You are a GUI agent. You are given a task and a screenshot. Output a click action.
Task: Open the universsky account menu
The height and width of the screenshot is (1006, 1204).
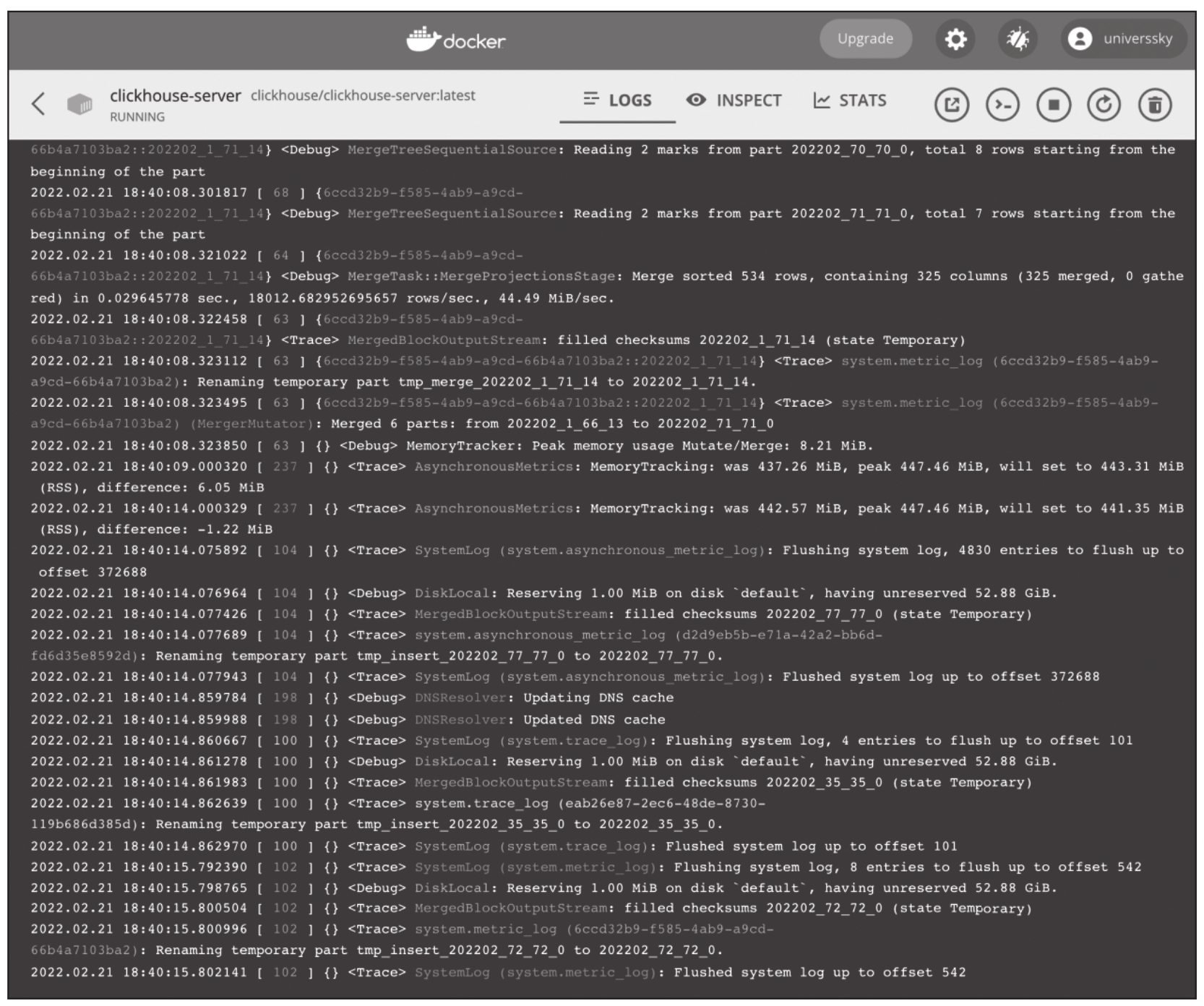1124,39
